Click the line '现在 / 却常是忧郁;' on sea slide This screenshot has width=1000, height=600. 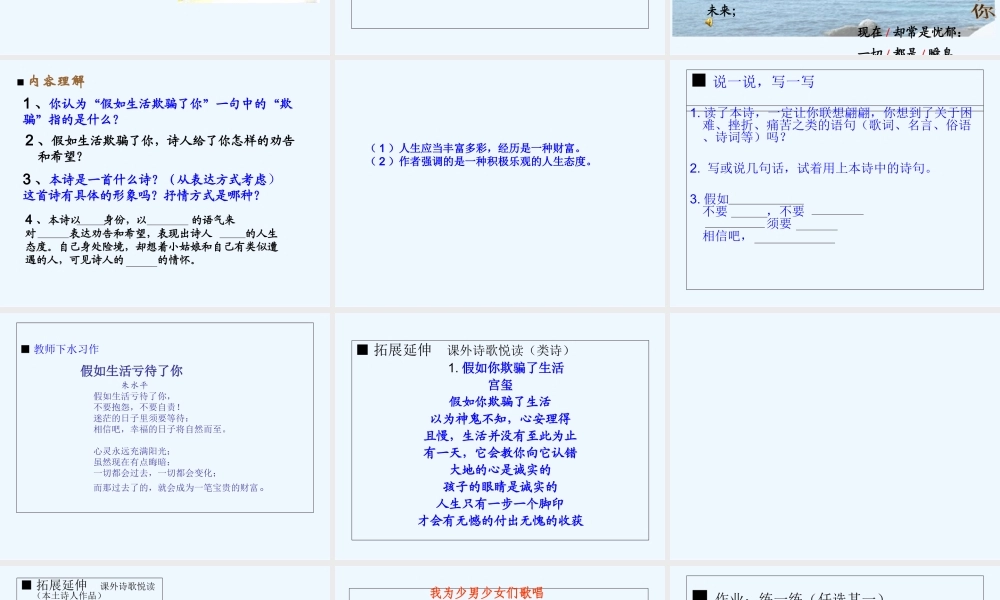tap(909, 32)
